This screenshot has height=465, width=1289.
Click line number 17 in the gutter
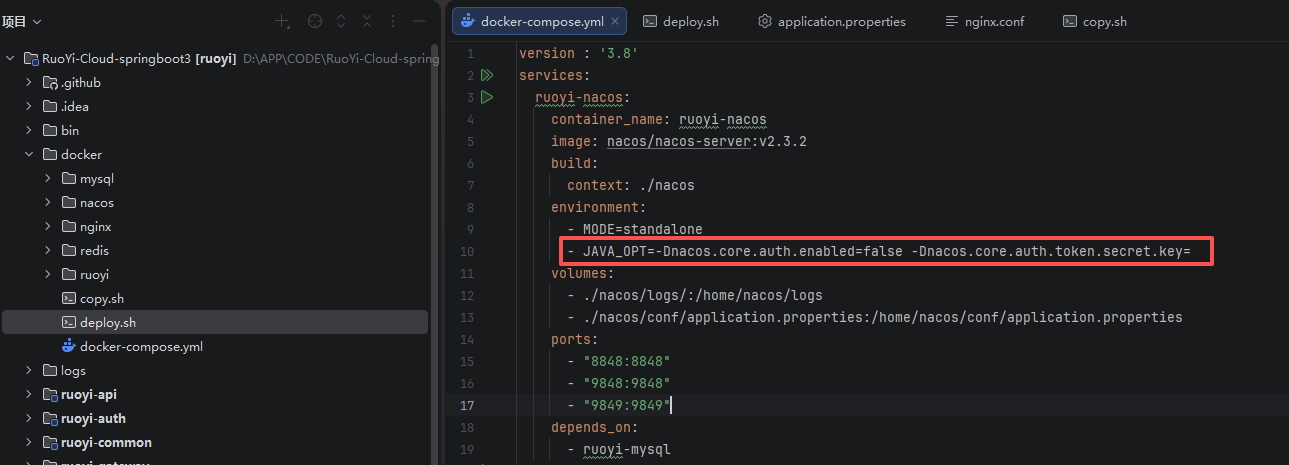point(469,405)
